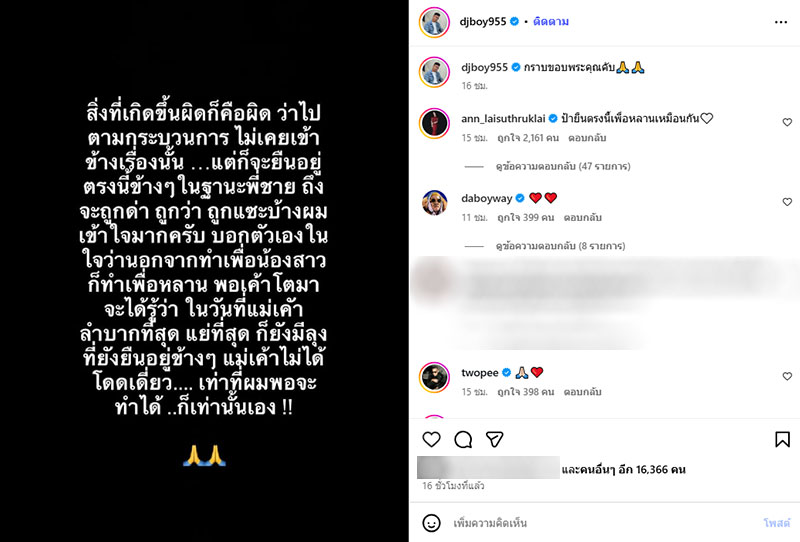Open the twopee username link
800x542 pixels.
480,373
